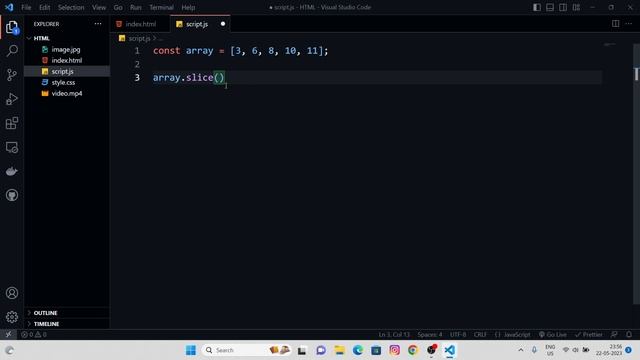Open video.mp4 in Explorer
Viewport: 640px width, 360px height.
click(67, 93)
